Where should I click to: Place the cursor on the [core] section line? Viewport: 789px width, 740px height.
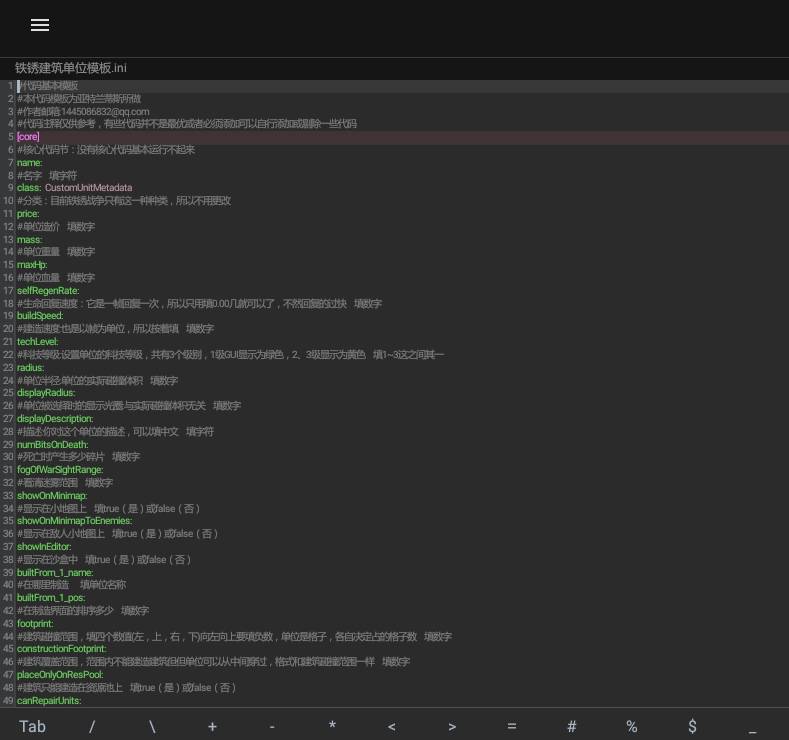[28, 137]
